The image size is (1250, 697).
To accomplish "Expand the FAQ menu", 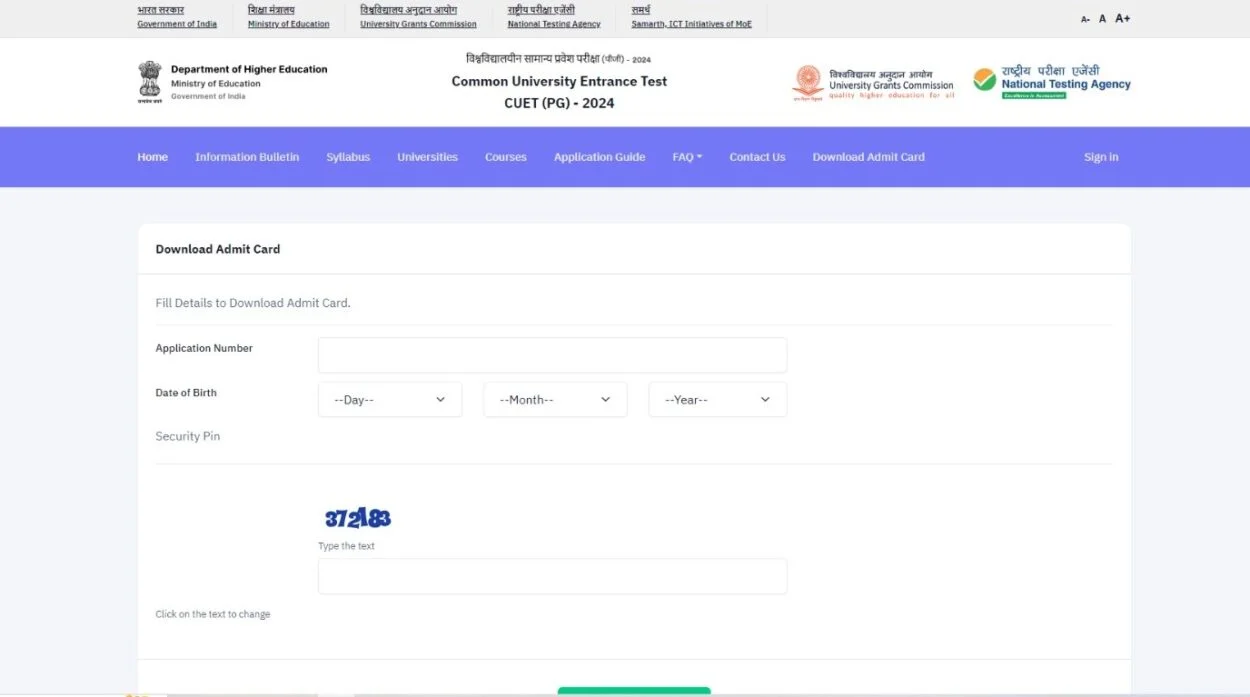I will coord(687,157).
